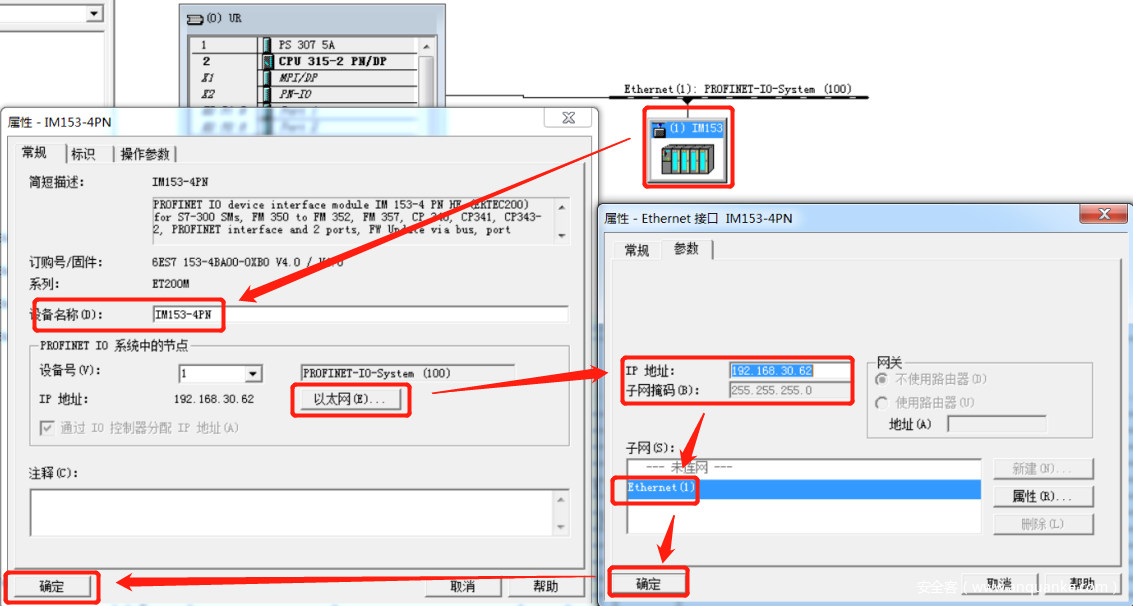
Task: Switch to the 操作参数 tab
Action: 145,154
